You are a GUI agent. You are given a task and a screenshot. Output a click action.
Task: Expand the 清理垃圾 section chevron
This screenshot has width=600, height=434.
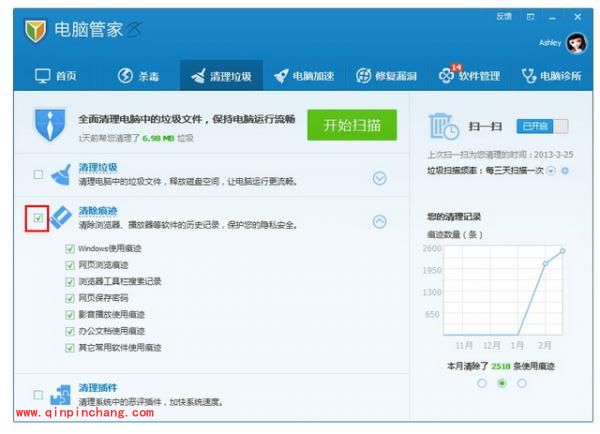(379, 178)
